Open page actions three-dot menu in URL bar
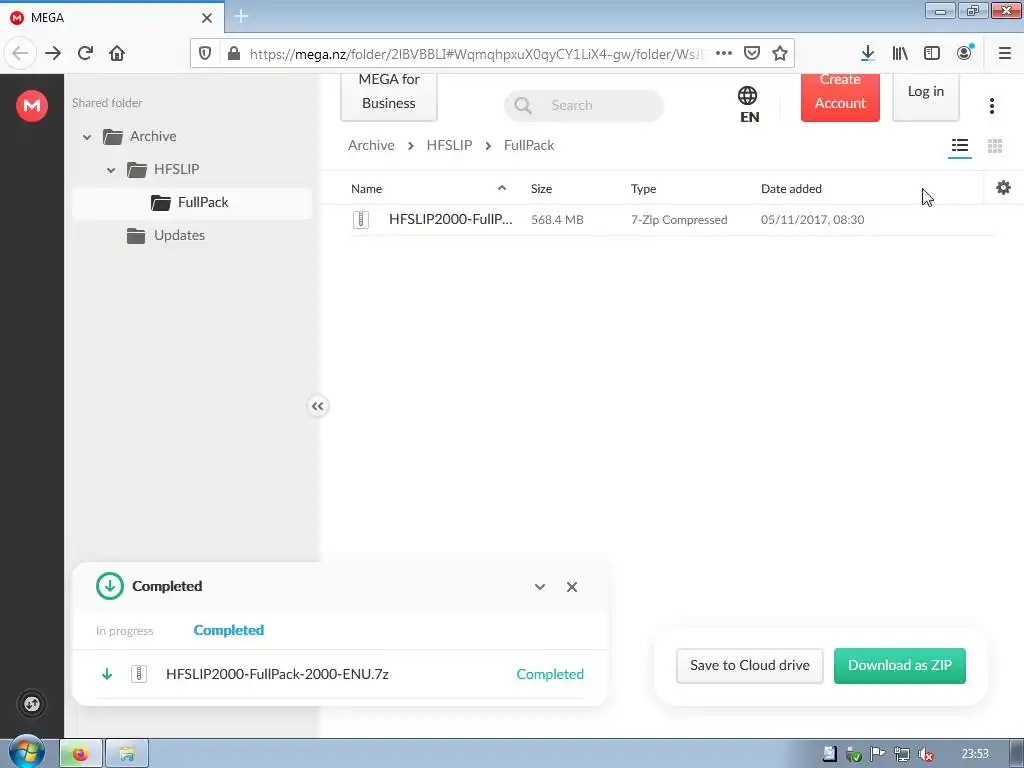1024x768 pixels. [x=724, y=54]
